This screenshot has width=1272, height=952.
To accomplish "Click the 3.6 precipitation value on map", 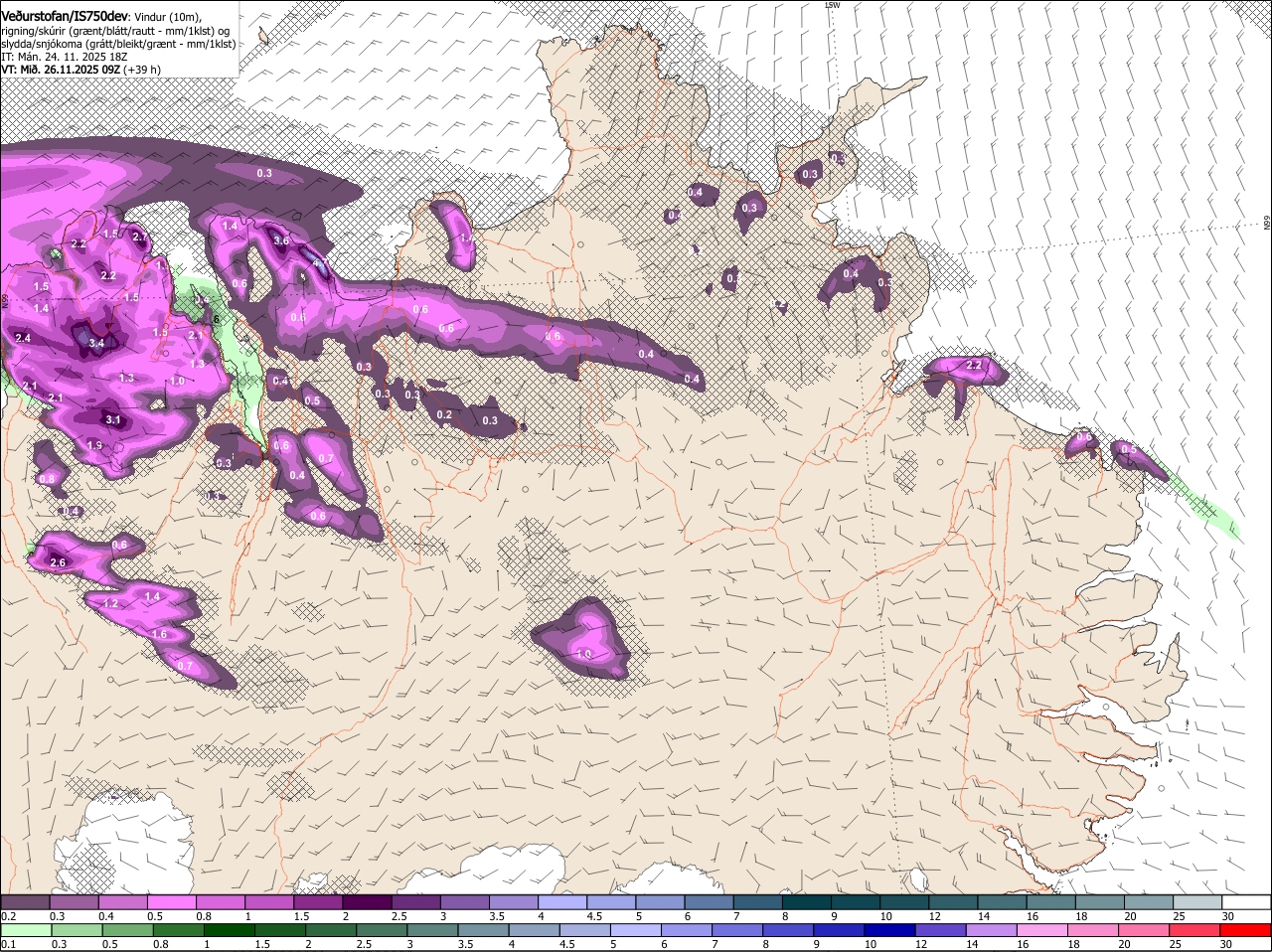I will click(281, 240).
